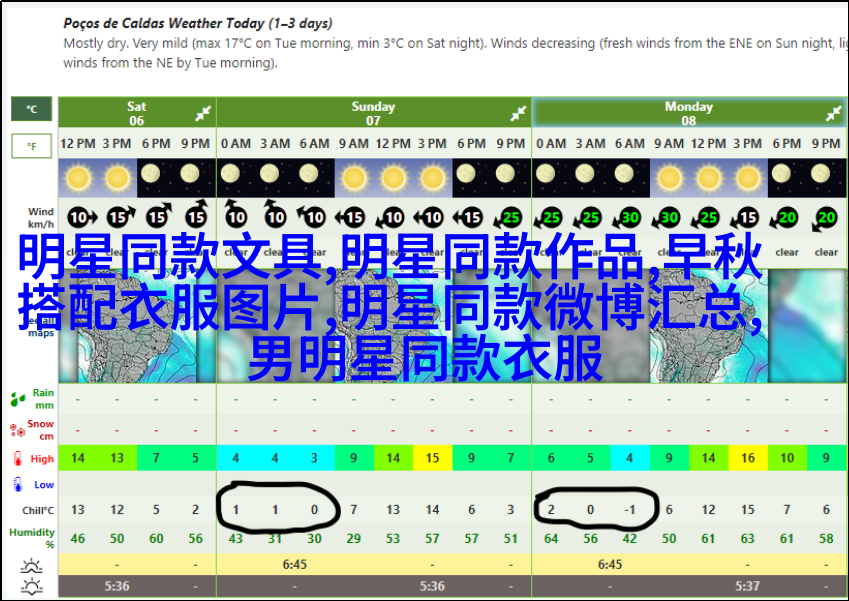The width and height of the screenshot is (849, 601).
Task: Click the Low temperature thermometer icon
Action: pos(18,485)
